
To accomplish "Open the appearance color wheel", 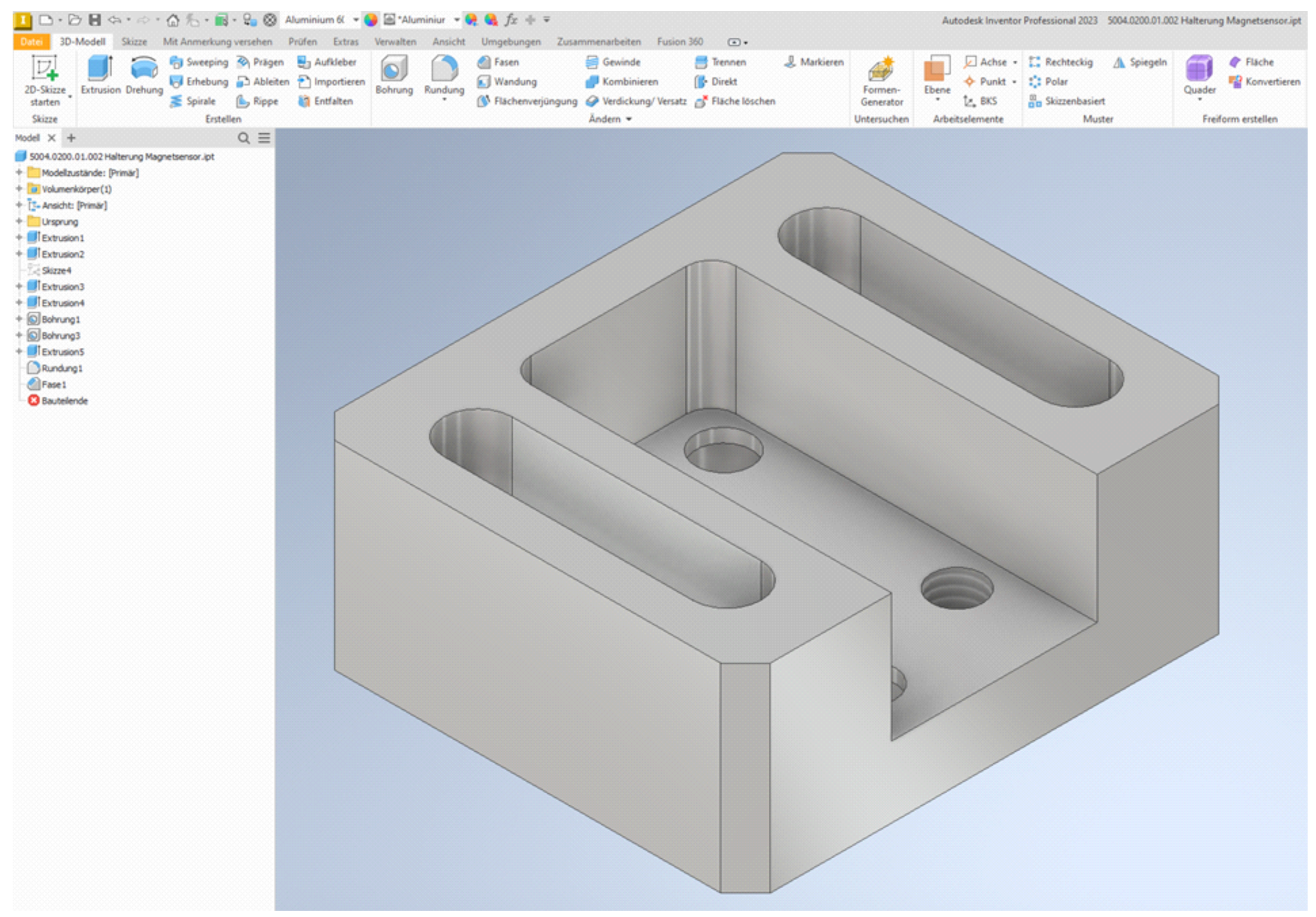I will click(x=371, y=20).
